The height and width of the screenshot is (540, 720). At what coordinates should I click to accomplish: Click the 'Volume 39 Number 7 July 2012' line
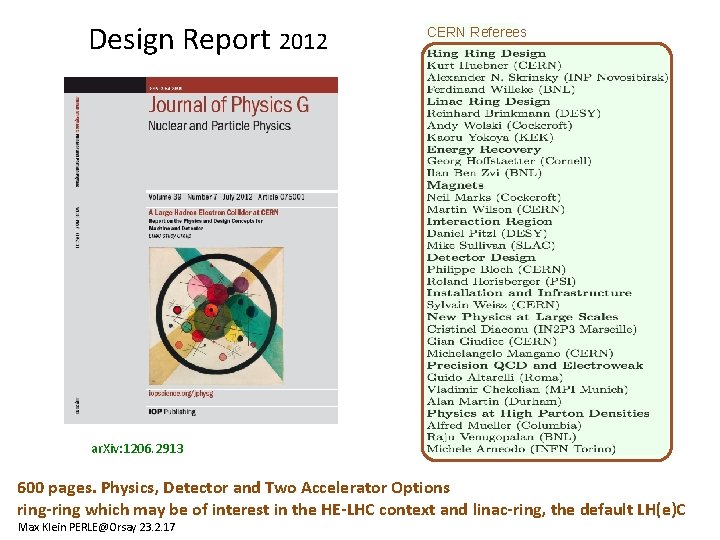[200, 197]
